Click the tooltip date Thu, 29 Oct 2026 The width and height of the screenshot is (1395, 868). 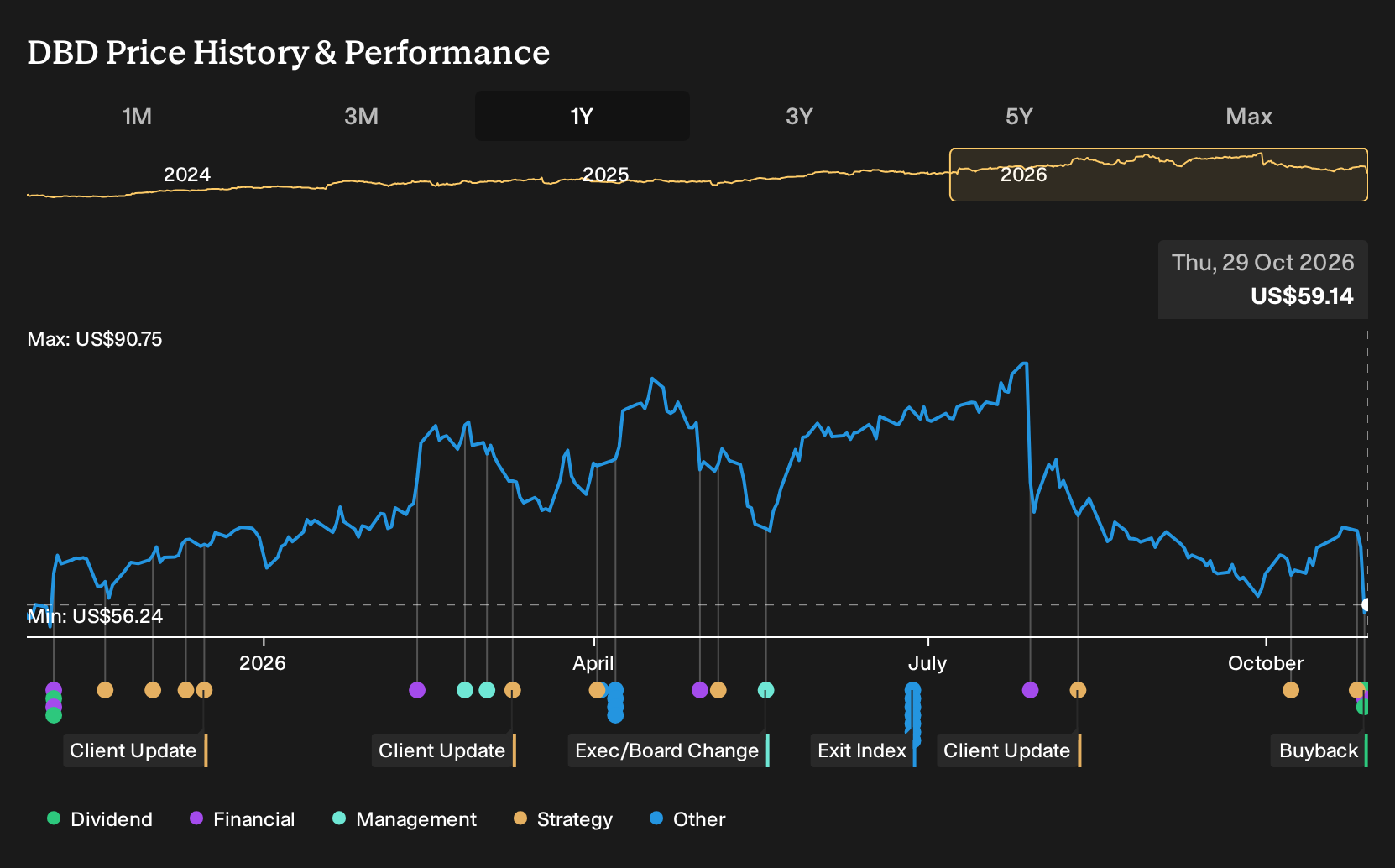pos(1263,263)
